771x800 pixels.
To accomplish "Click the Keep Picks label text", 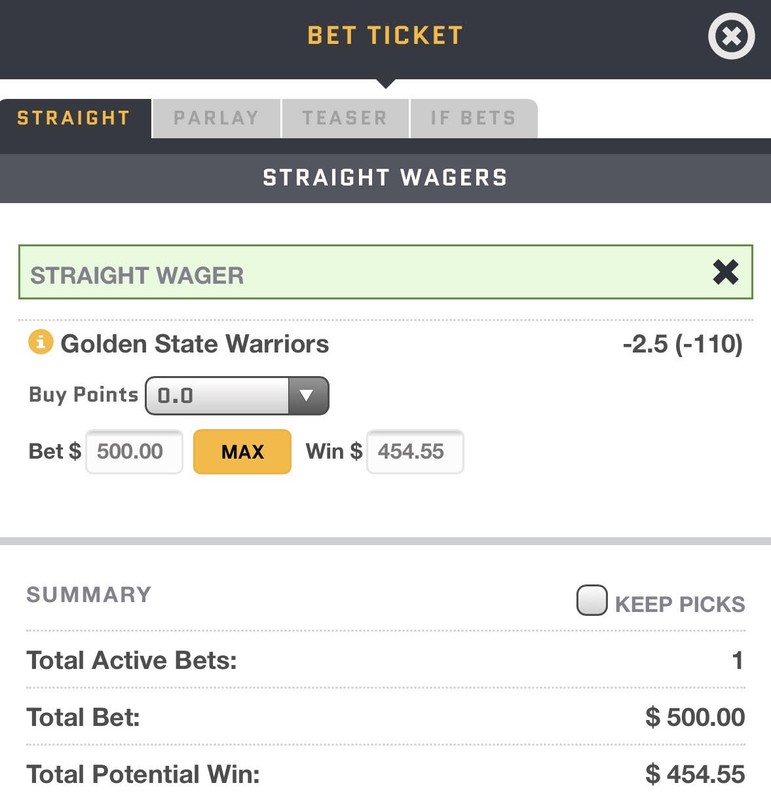I will click(x=680, y=604).
